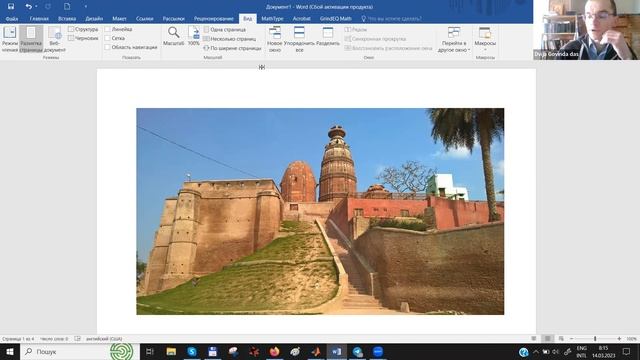Click the 100% zoom level in status bar
Viewport: 640px width, 360px height.
click(631, 339)
